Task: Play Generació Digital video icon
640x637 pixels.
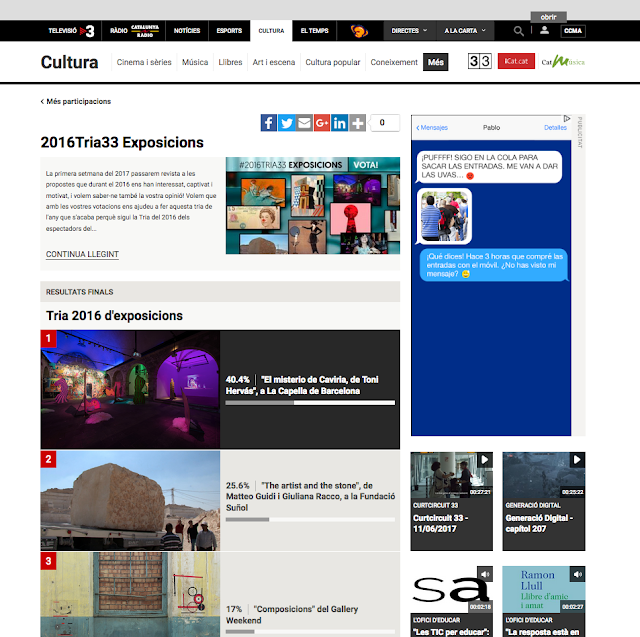Action: point(577,460)
